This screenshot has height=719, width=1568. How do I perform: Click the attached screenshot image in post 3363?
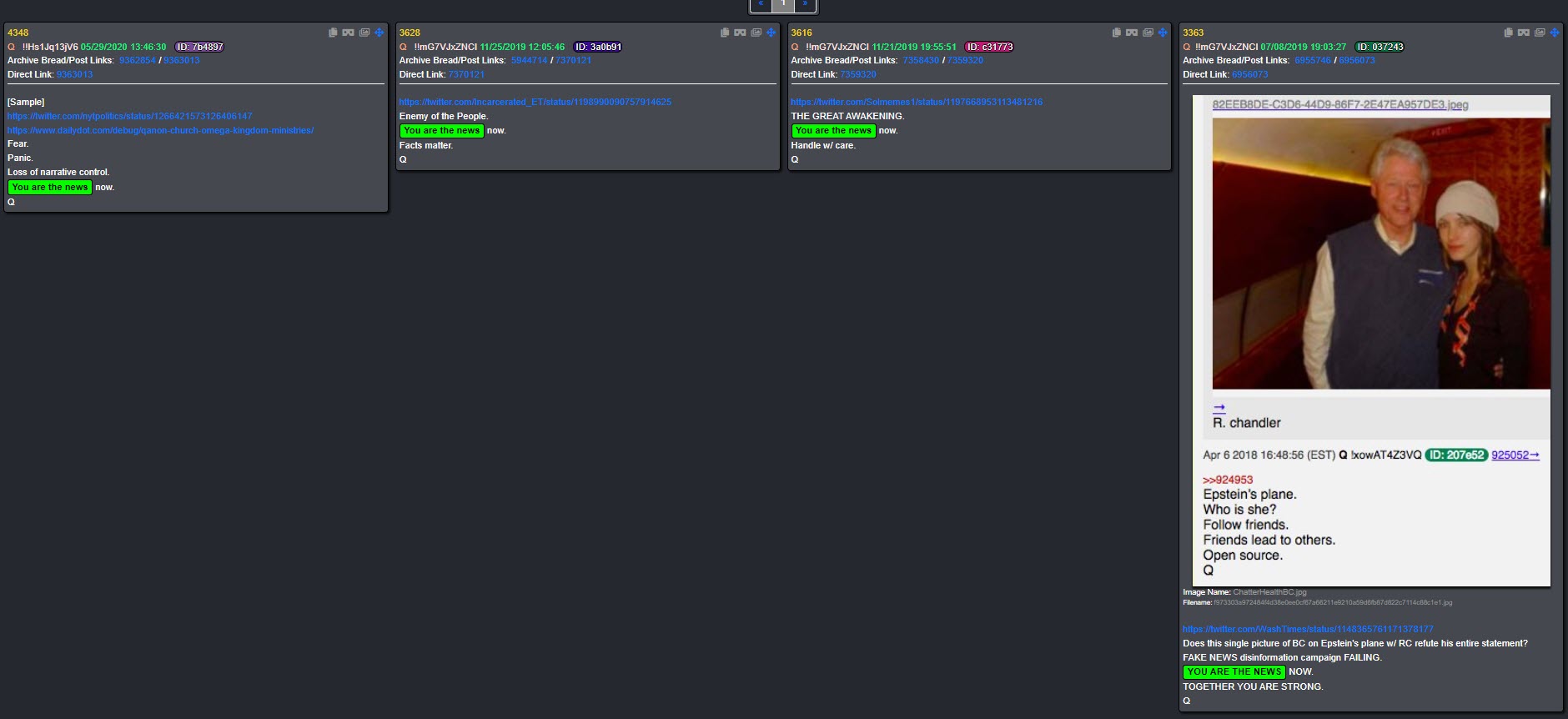click(1371, 340)
